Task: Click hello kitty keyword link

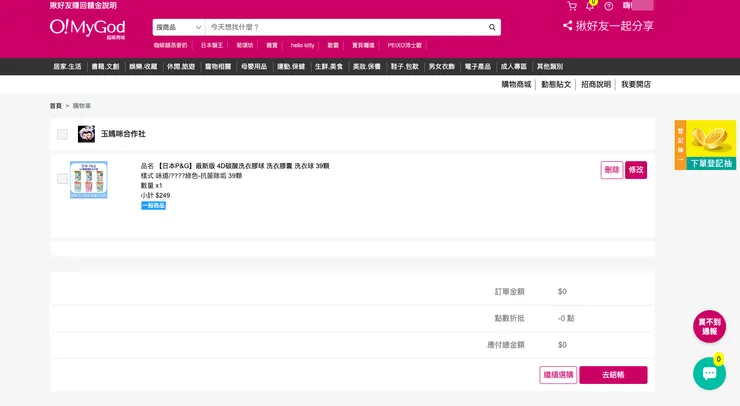Action: click(x=303, y=45)
